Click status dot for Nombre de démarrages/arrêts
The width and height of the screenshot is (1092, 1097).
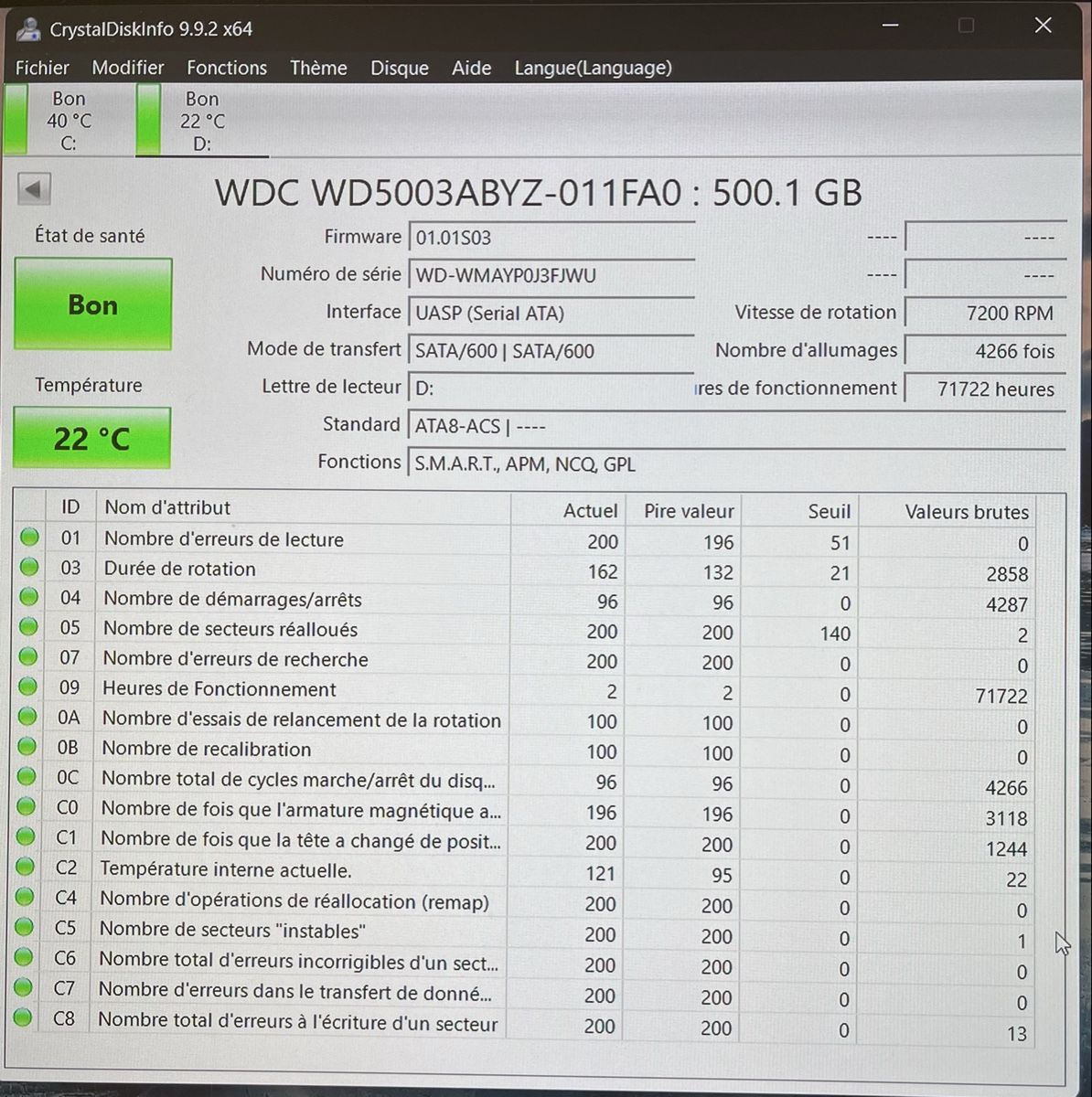(29, 597)
